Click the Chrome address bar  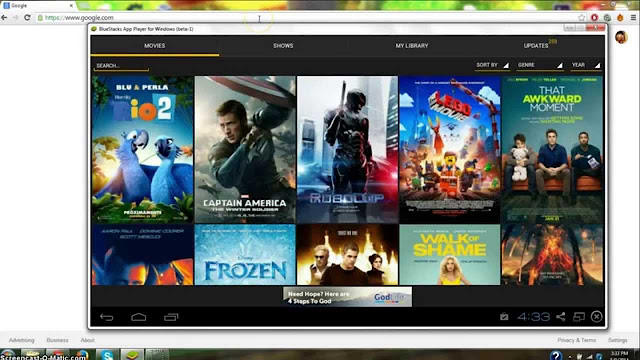pyautogui.click(x=306, y=18)
